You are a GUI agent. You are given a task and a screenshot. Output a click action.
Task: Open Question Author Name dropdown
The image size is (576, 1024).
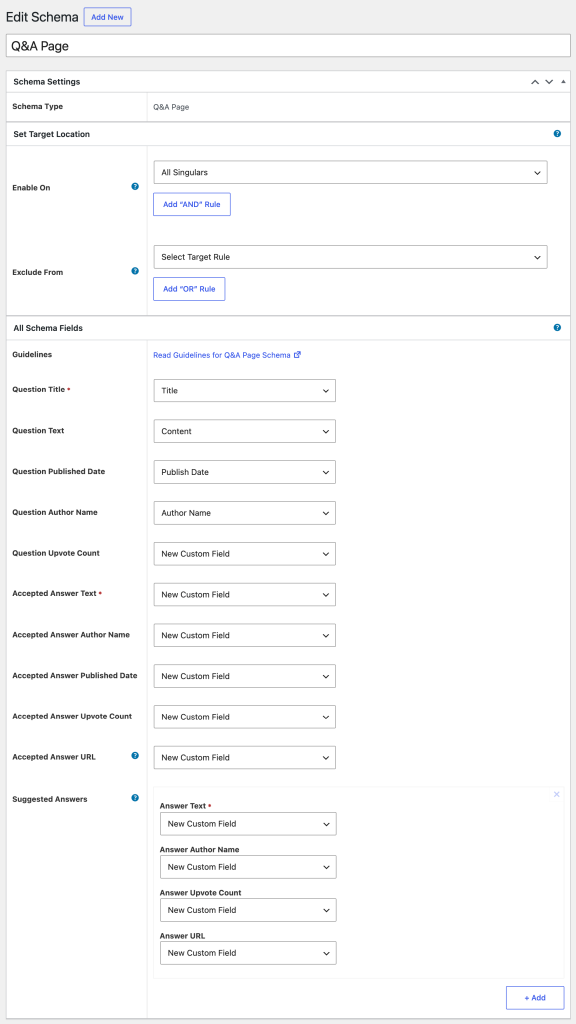click(x=245, y=513)
